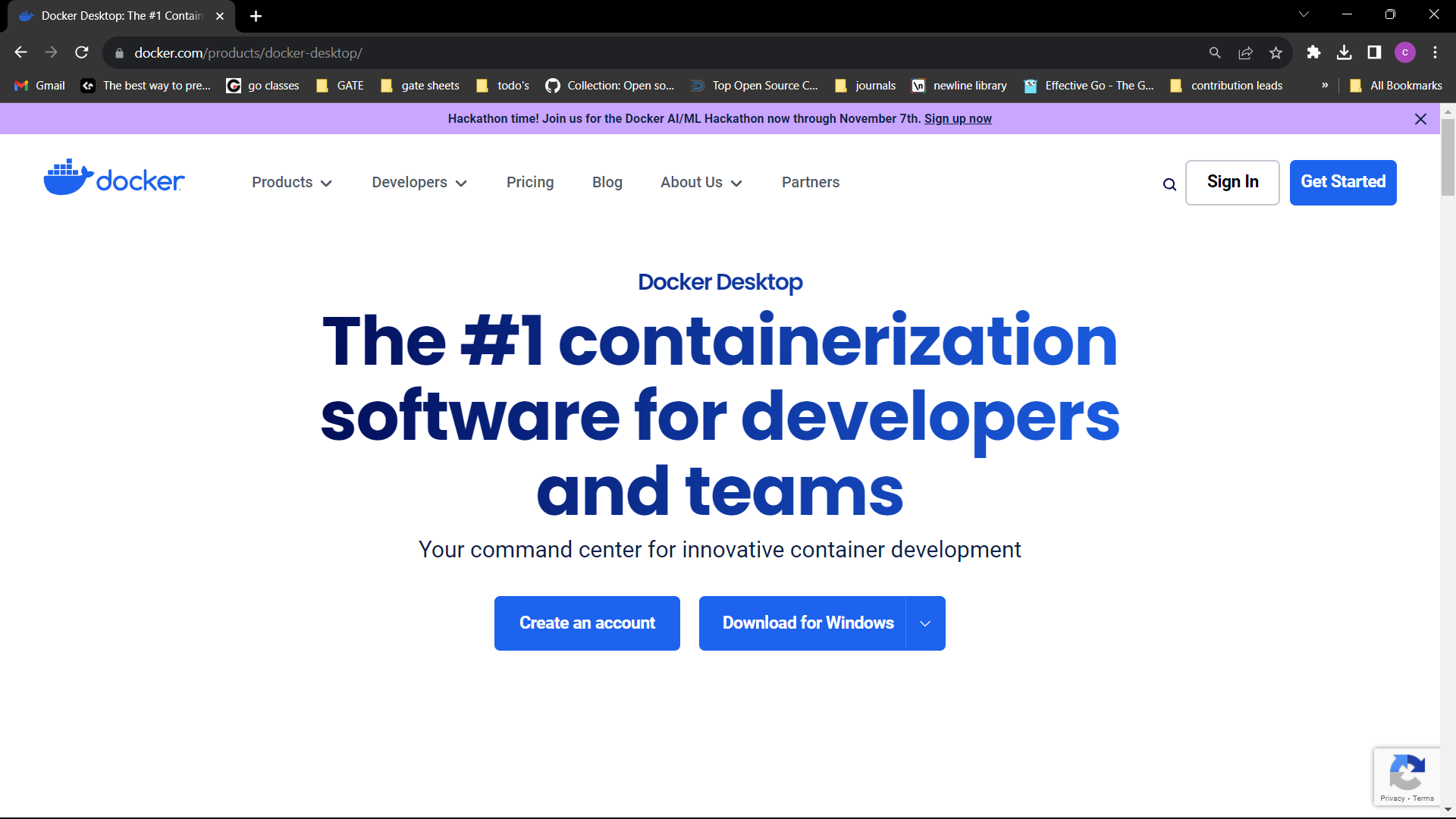Image resolution: width=1456 pixels, height=819 pixels.
Task: Click the share icon in the address bar
Action: point(1246,52)
